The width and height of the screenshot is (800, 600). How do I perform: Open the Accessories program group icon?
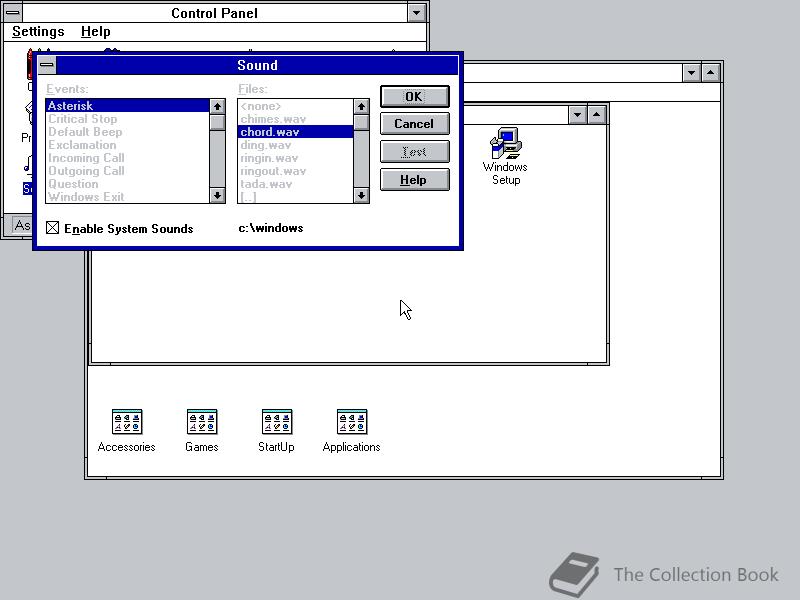[x=127, y=431]
